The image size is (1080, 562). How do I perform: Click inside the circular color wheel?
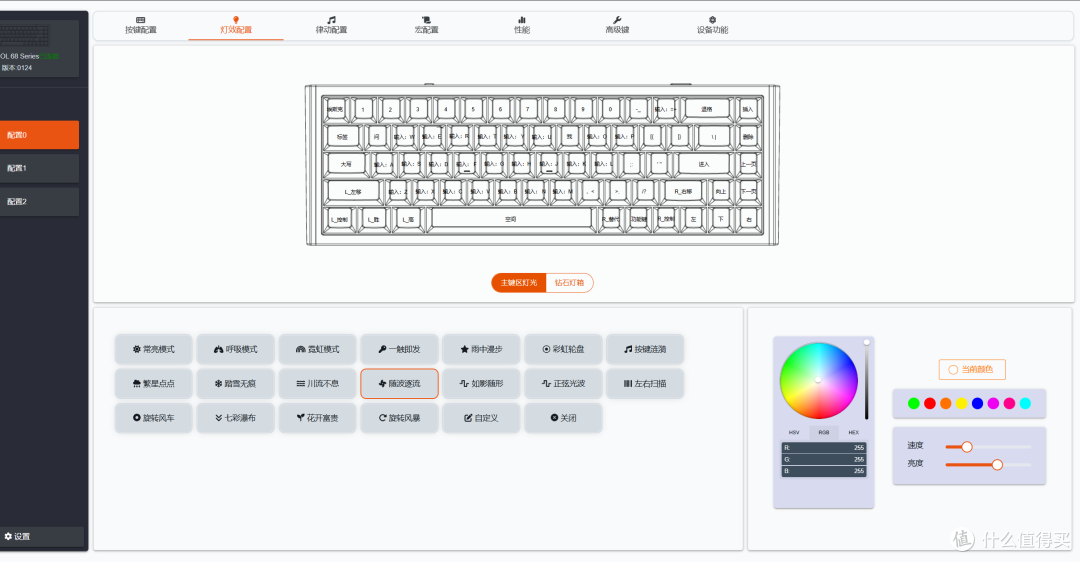tap(818, 380)
